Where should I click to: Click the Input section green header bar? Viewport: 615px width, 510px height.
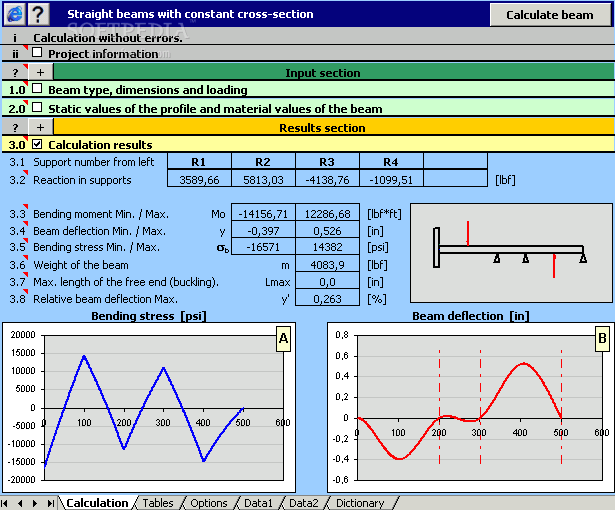click(333, 72)
